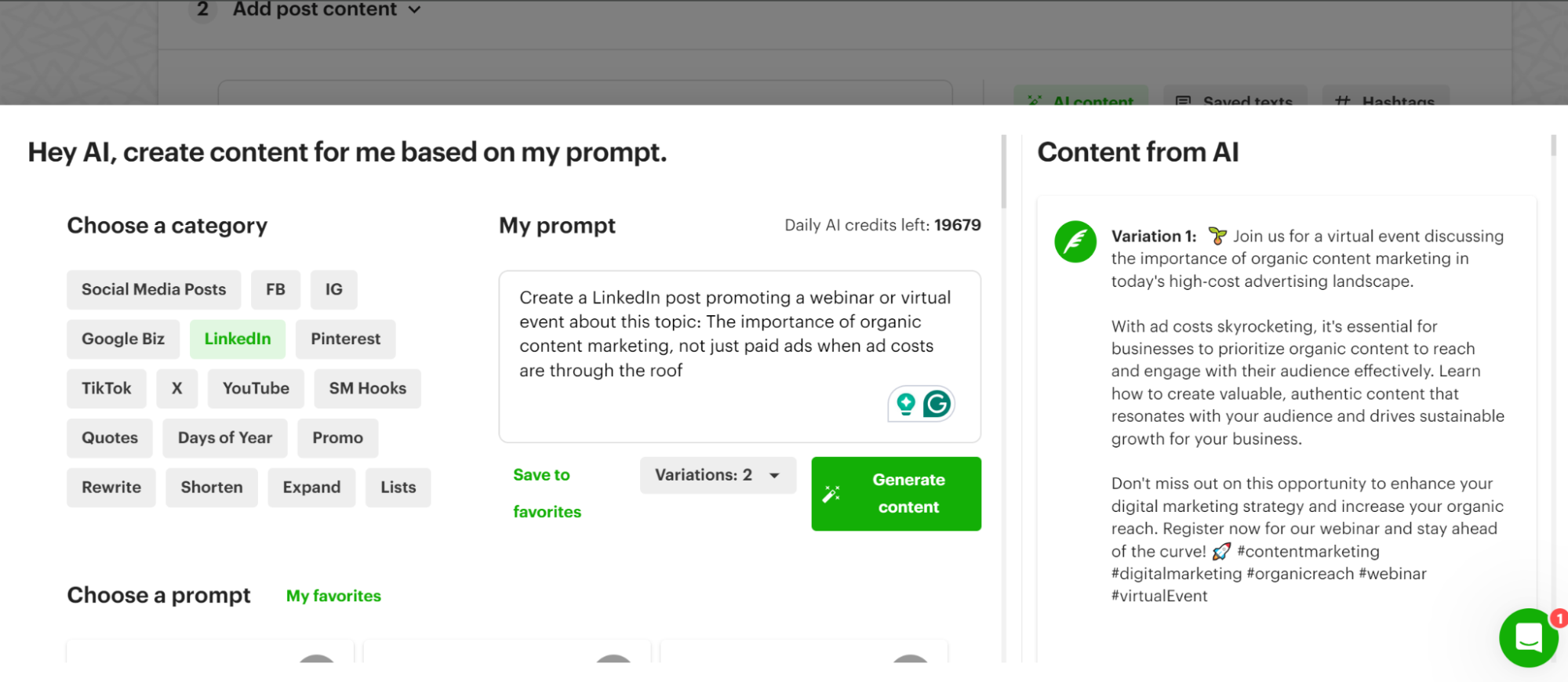The height and width of the screenshot is (682, 1568).
Task: Click the lightbulb suggestions icon near the prompt
Action: 906,403
